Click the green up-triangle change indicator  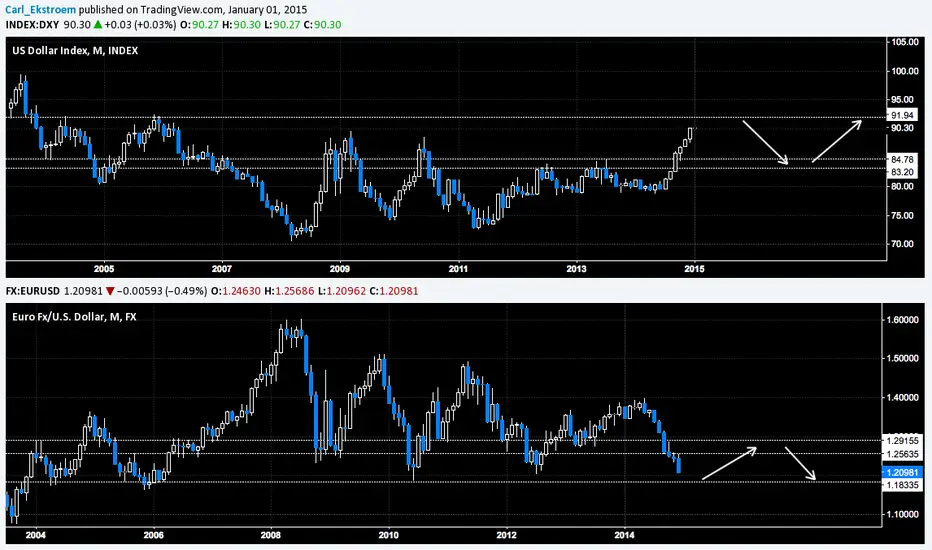98,25
